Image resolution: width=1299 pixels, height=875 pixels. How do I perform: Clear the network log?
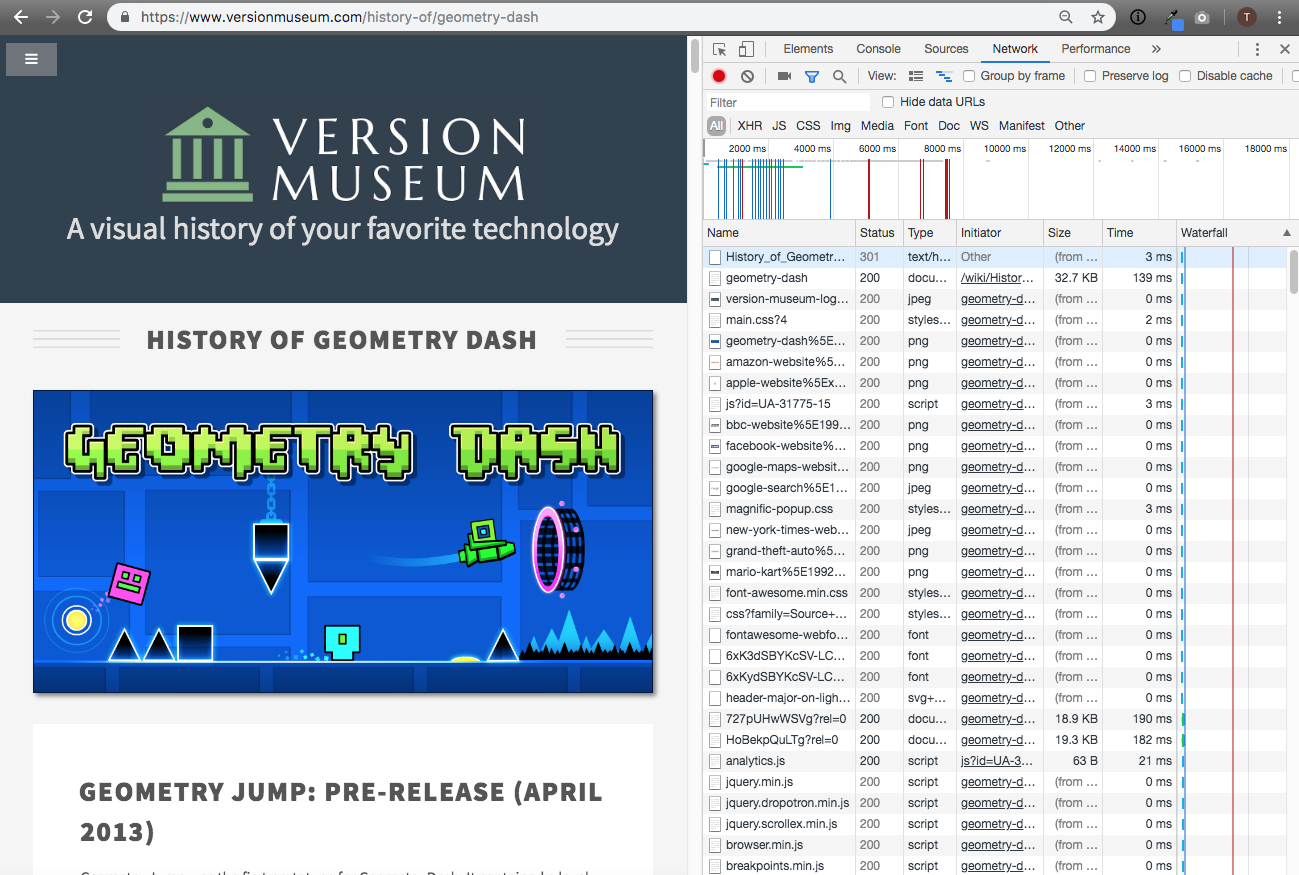pos(747,76)
